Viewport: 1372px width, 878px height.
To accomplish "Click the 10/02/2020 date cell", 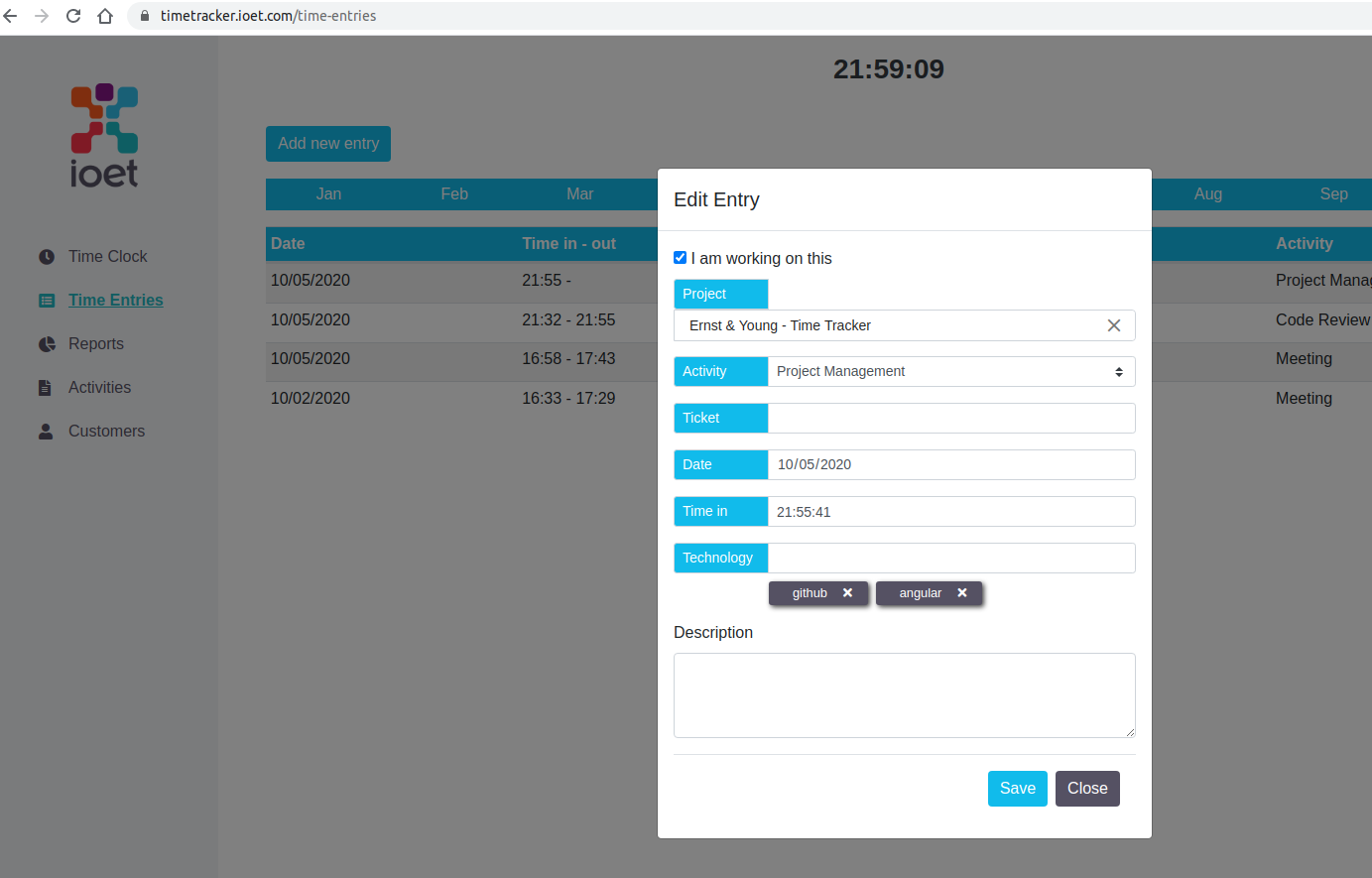I will point(311,399).
